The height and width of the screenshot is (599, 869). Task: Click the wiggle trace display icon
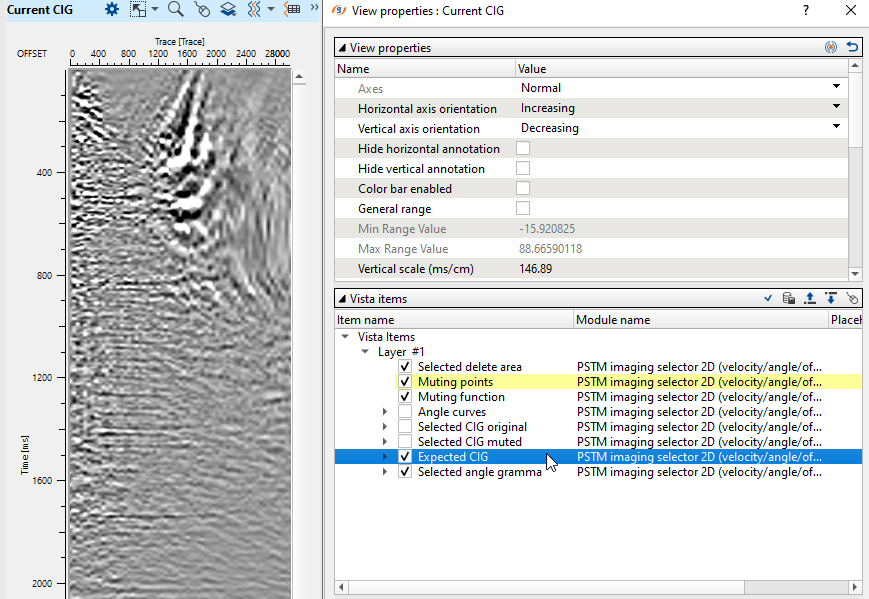pos(255,9)
